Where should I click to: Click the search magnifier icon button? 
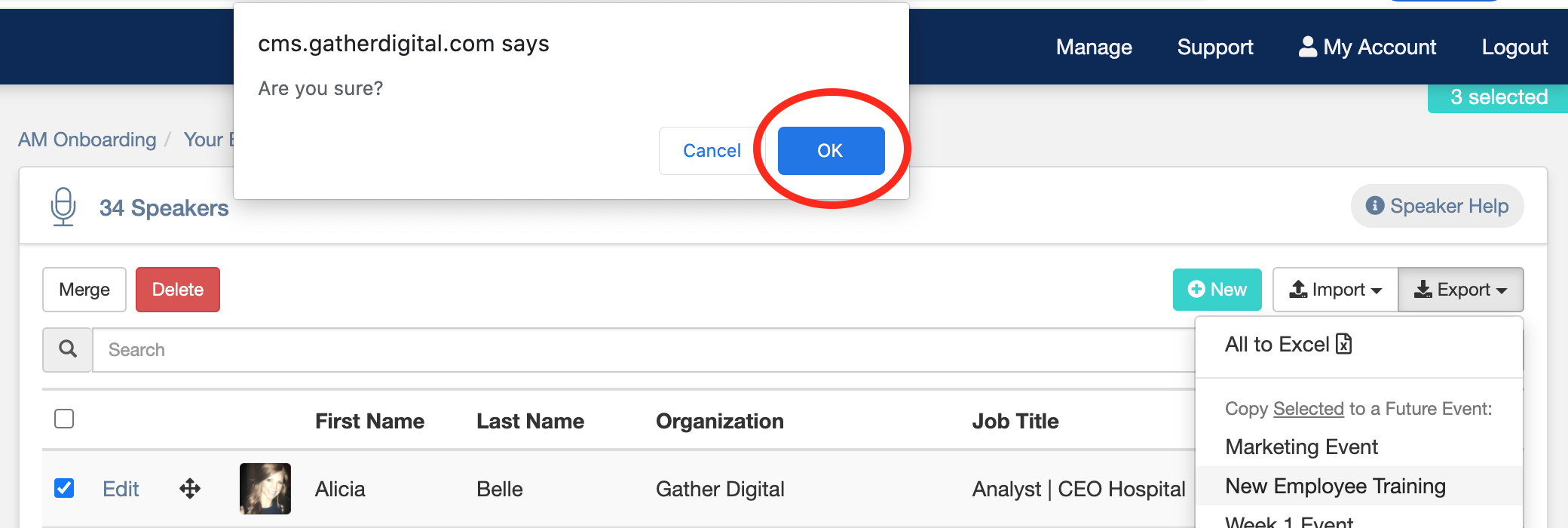tap(68, 349)
